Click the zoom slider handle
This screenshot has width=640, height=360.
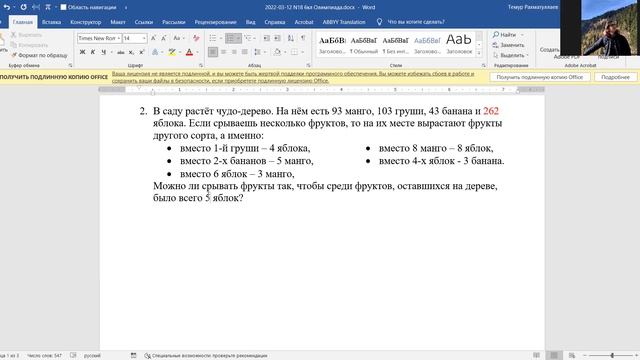pyautogui.click(x=612, y=356)
